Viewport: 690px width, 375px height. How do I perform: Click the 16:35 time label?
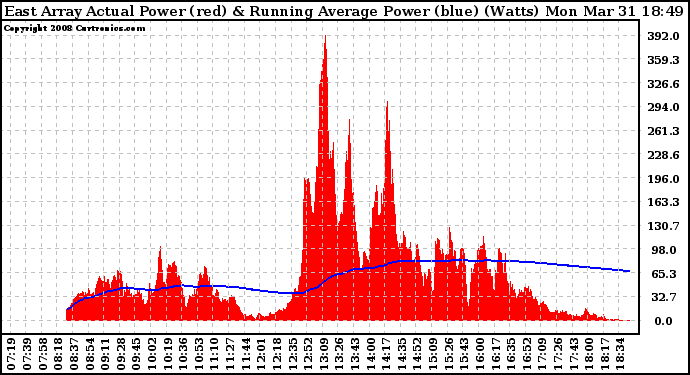point(511,354)
